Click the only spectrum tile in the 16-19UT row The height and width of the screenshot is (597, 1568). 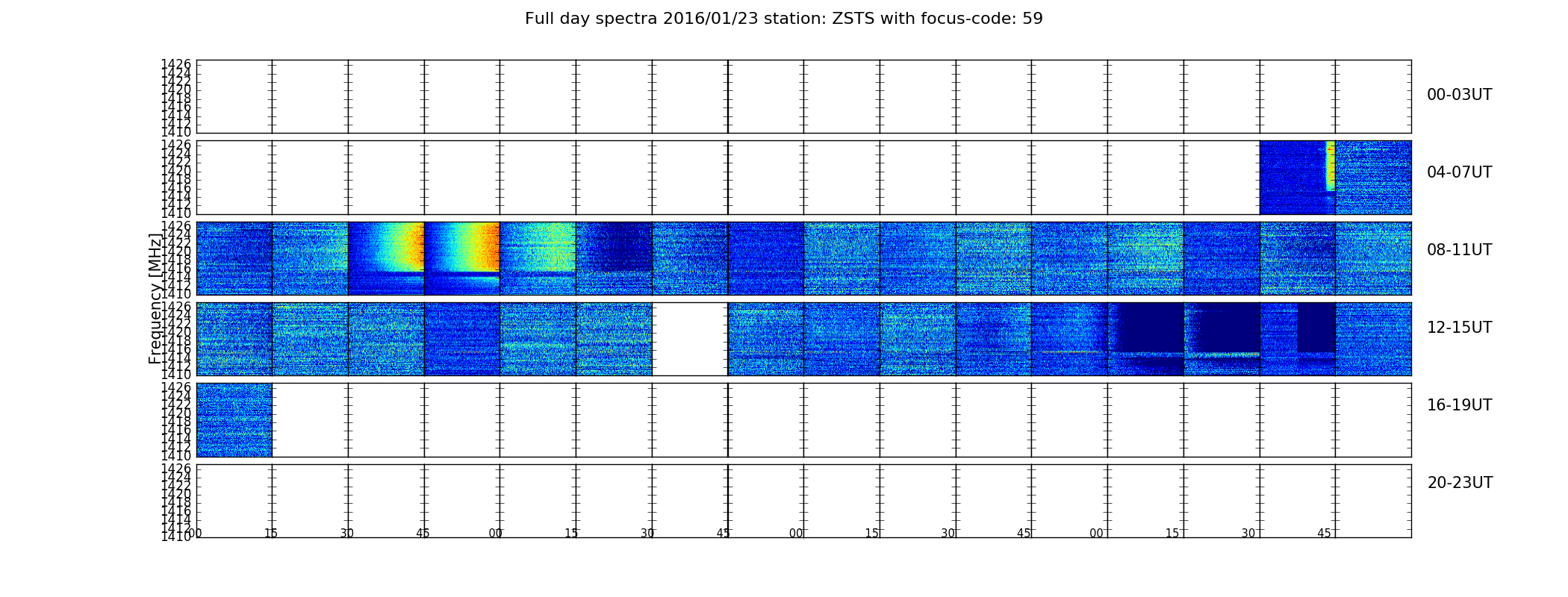point(234,419)
